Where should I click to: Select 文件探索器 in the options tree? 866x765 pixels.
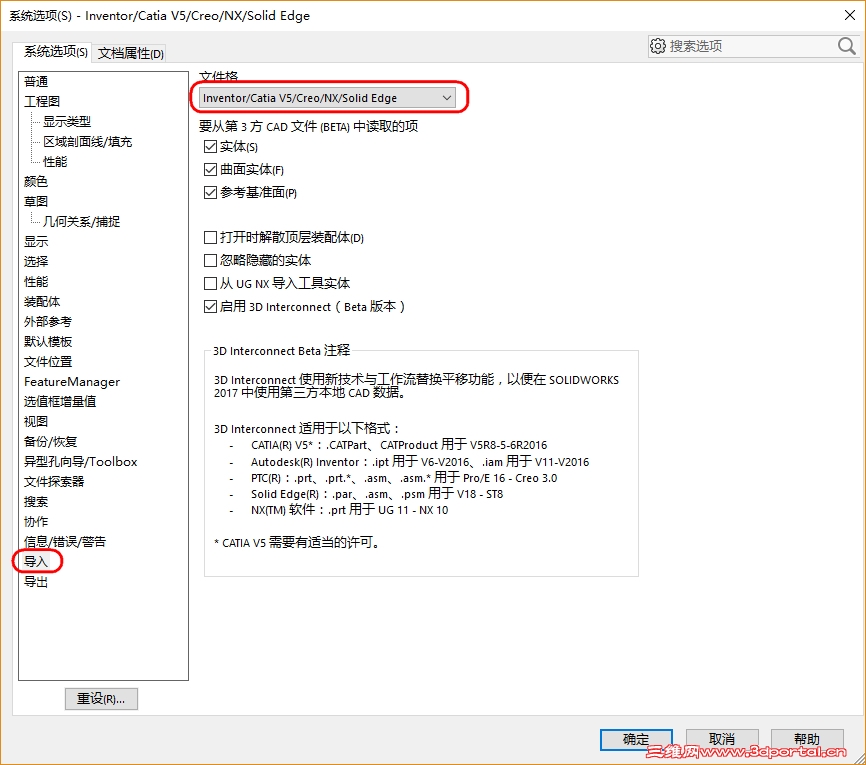[x=54, y=482]
